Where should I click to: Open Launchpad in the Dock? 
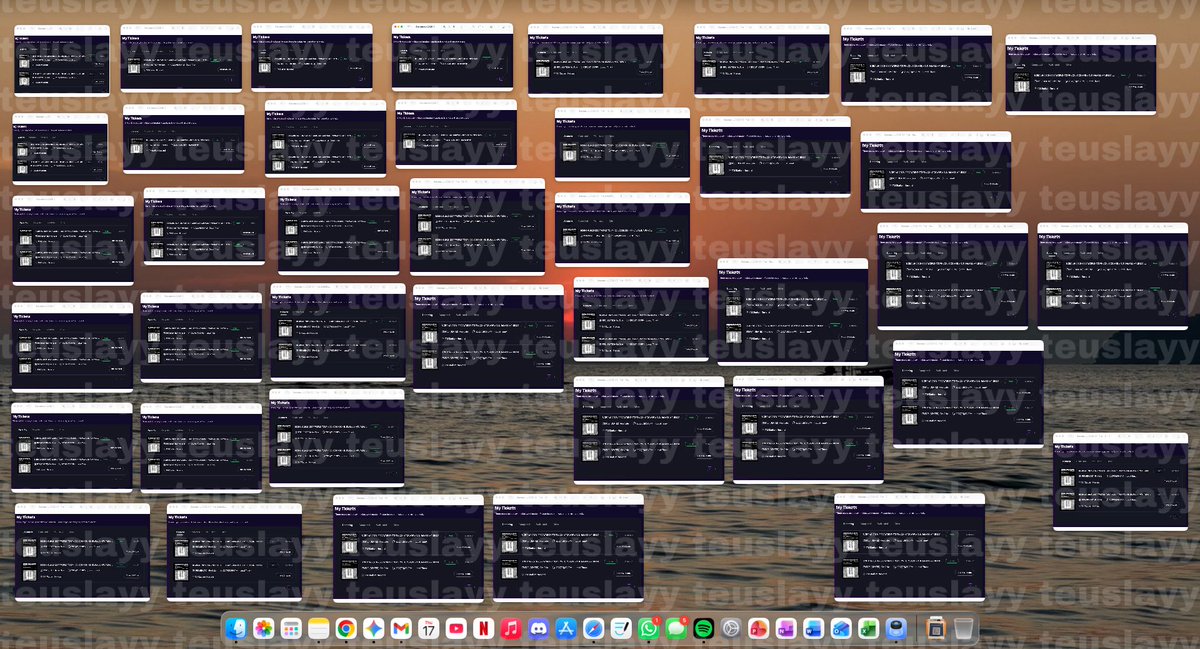click(291, 628)
